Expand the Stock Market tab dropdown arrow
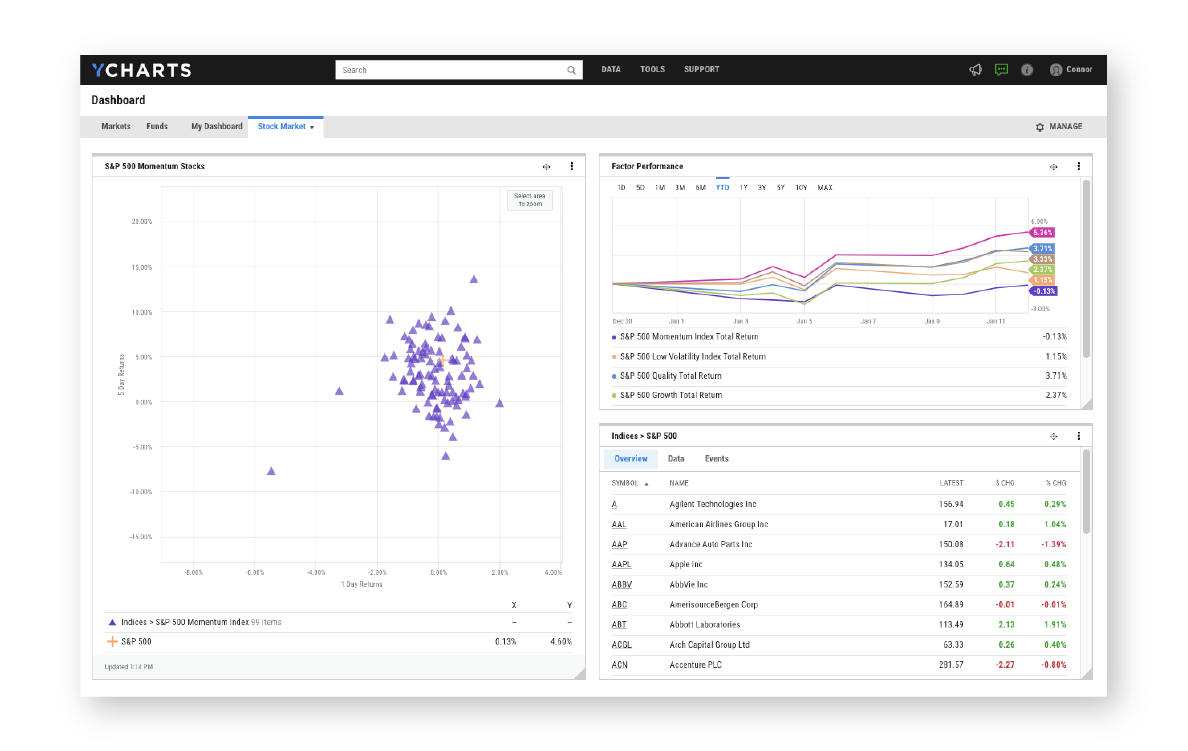1188x751 pixels. click(x=311, y=127)
